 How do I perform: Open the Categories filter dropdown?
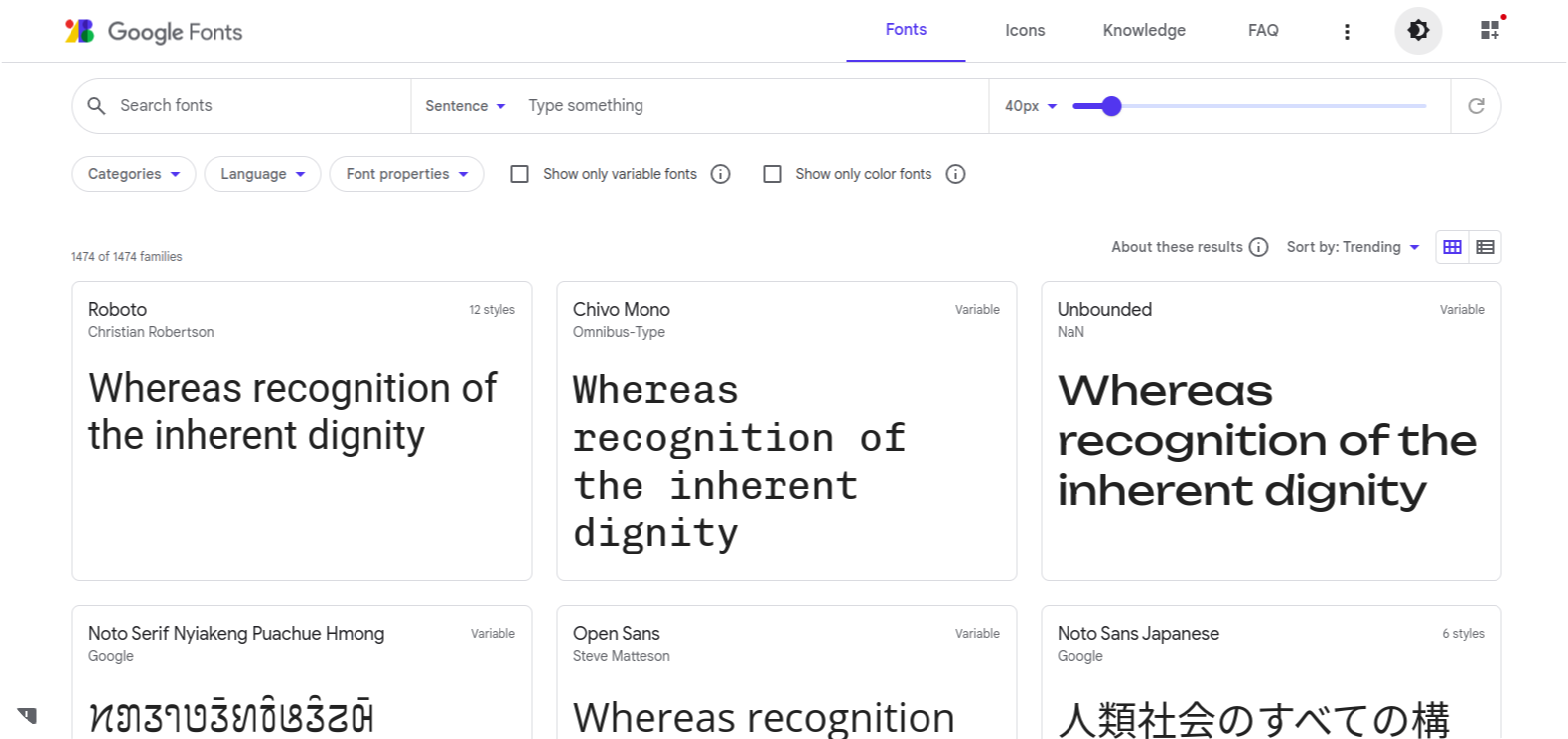(x=134, y=174)
